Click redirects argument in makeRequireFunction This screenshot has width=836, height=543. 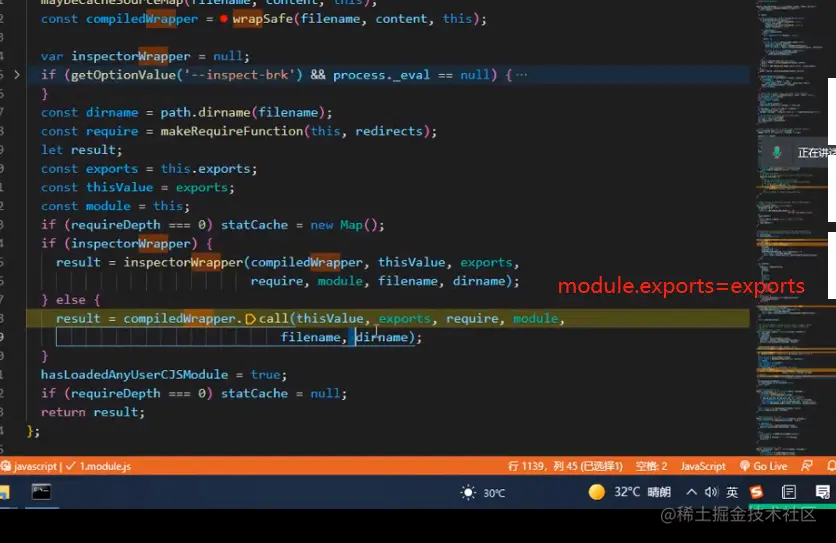(389, 131)
